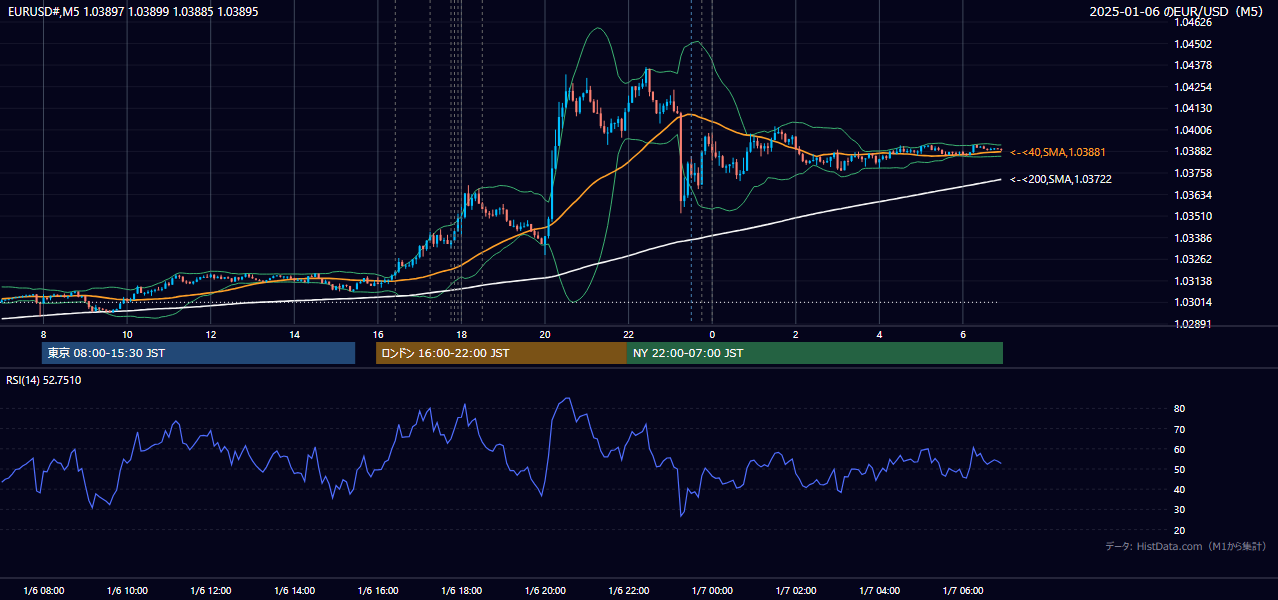The image size is (1278, 600).
Task: Click the '1/7 06:00' bottom time label
Action: pyautogui.click(x=962, y=591)
